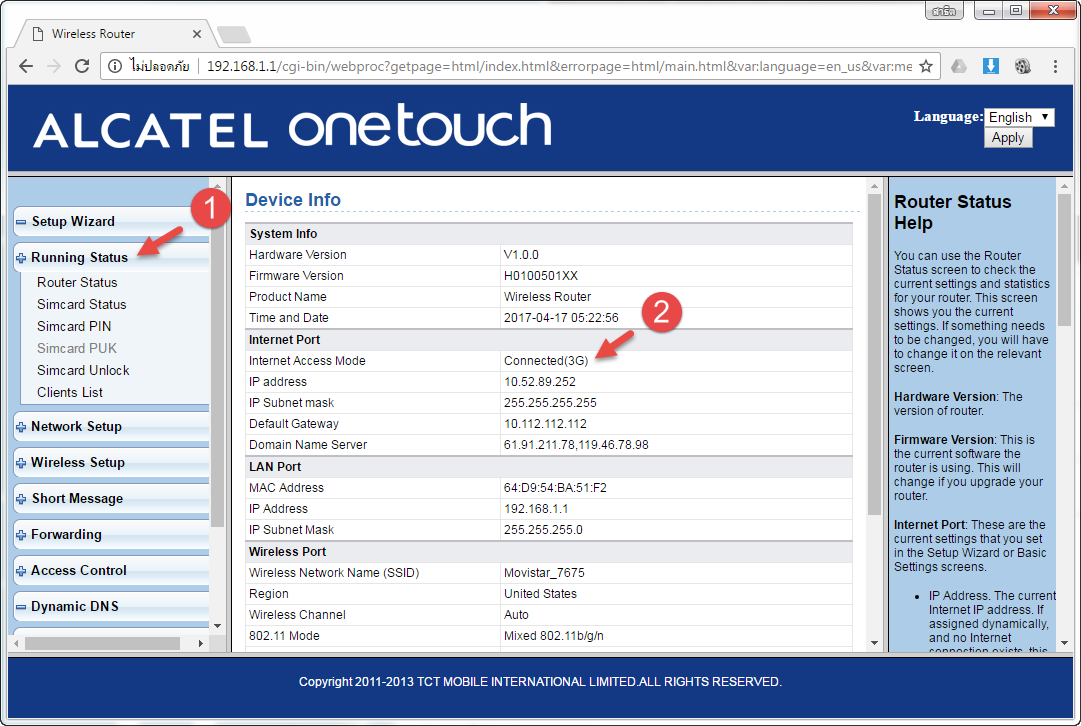Open Simcard Unlock page
The image size is (1081, 726).
(x=83, y=370)
